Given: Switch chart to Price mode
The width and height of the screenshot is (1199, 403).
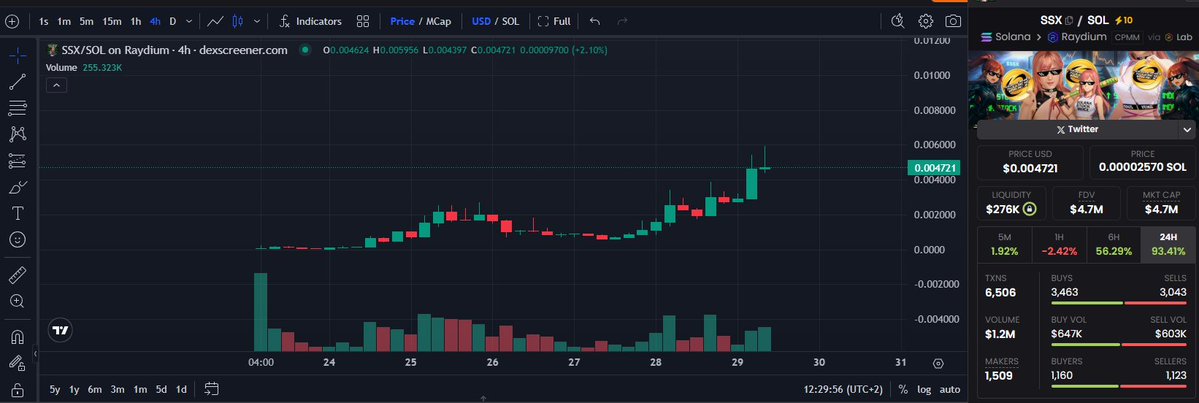Looking at the screenshot, I should point(402,21).
